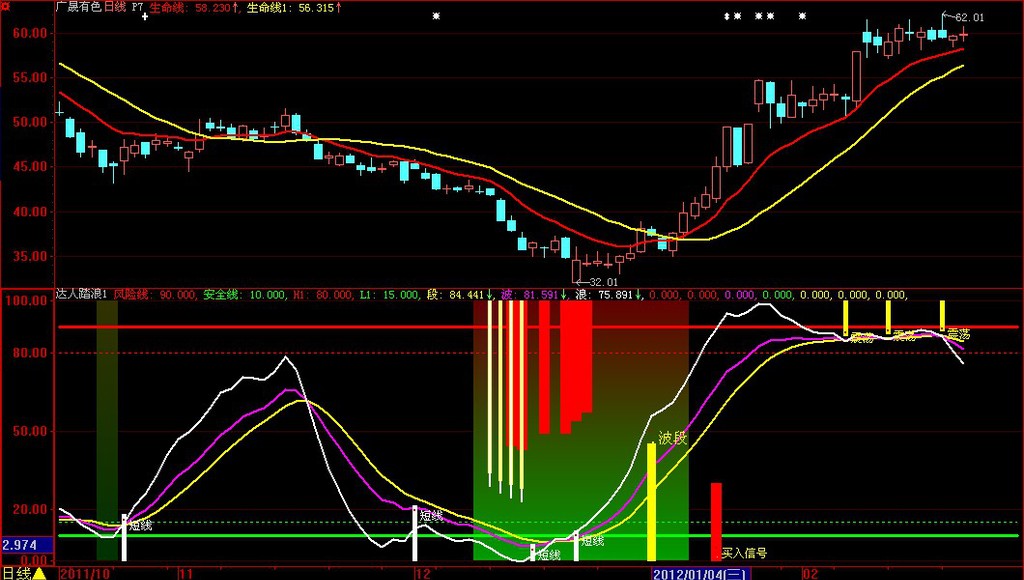Click the 62.01 high price annotation
The image size is (1024, 580).
[x=970, y=17]
